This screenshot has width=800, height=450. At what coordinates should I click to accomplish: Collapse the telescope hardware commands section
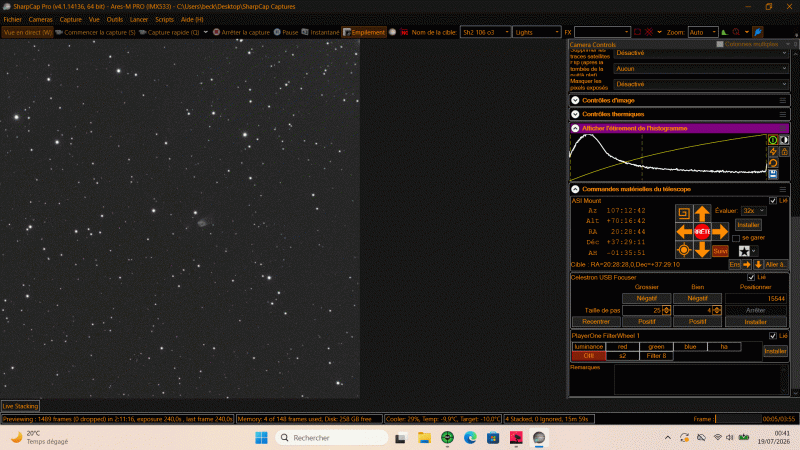tap(575, 189)
